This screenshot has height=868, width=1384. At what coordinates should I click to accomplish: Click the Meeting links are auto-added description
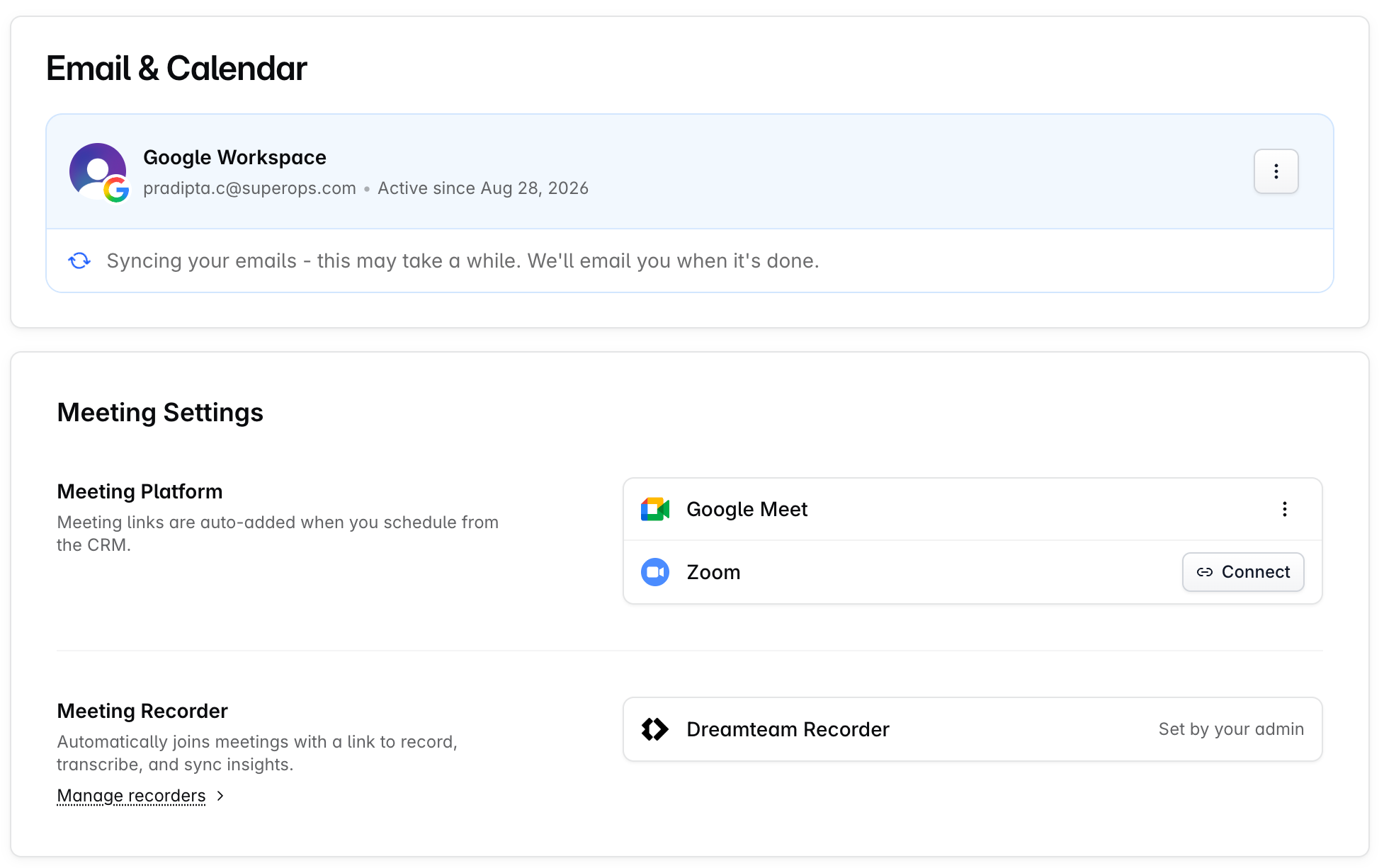278,534
